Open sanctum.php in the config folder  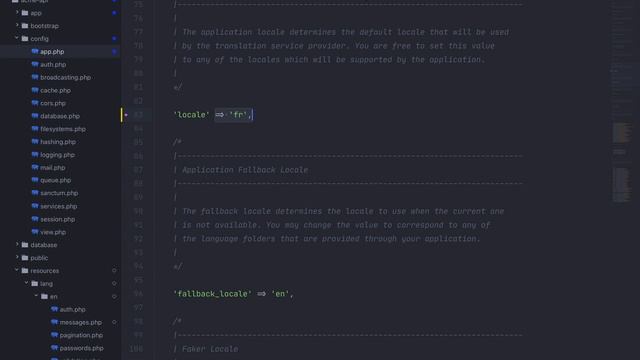pyautogui.click(x=59, y=193)
